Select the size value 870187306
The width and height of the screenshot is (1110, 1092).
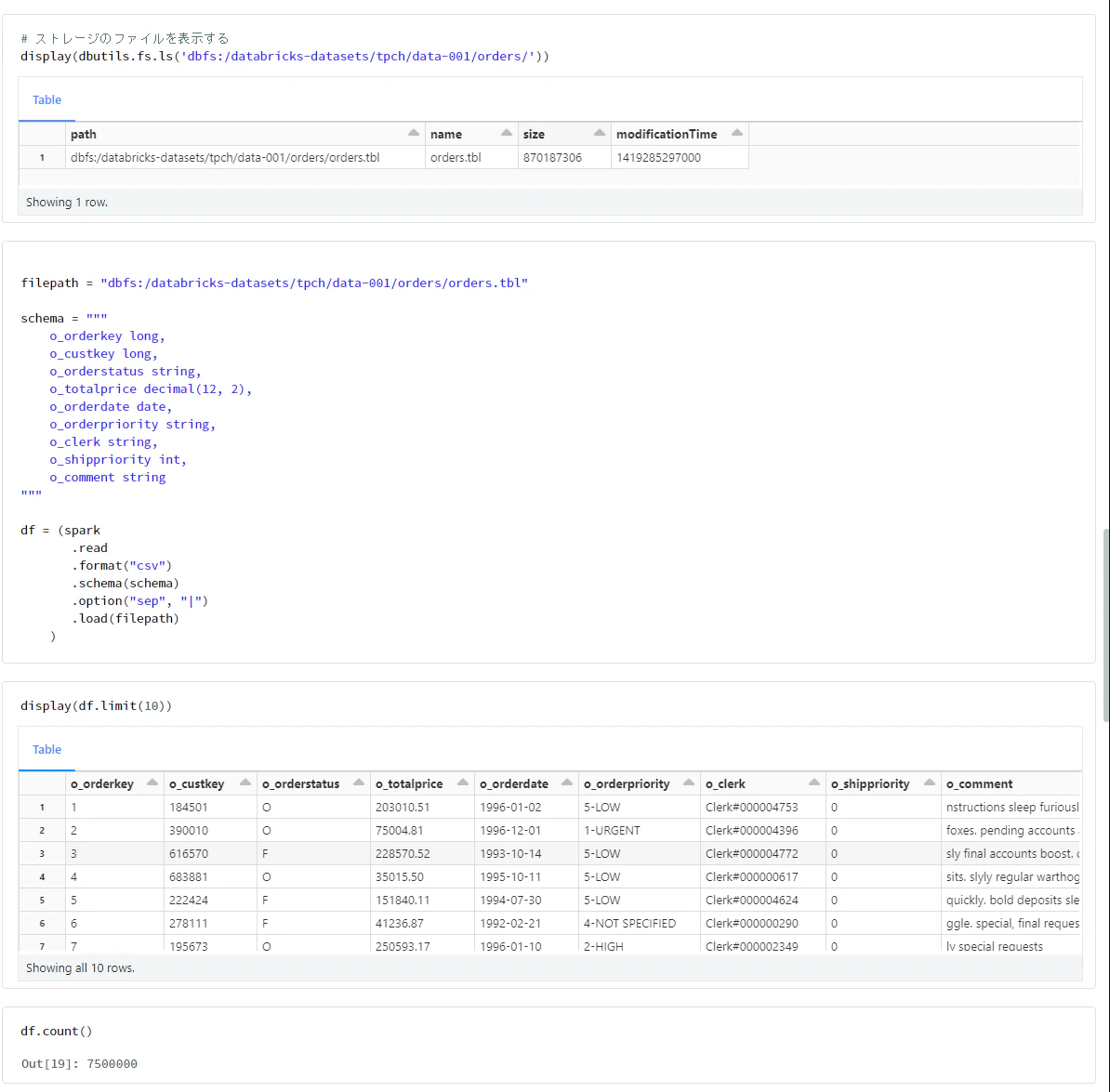coord(564,158)
